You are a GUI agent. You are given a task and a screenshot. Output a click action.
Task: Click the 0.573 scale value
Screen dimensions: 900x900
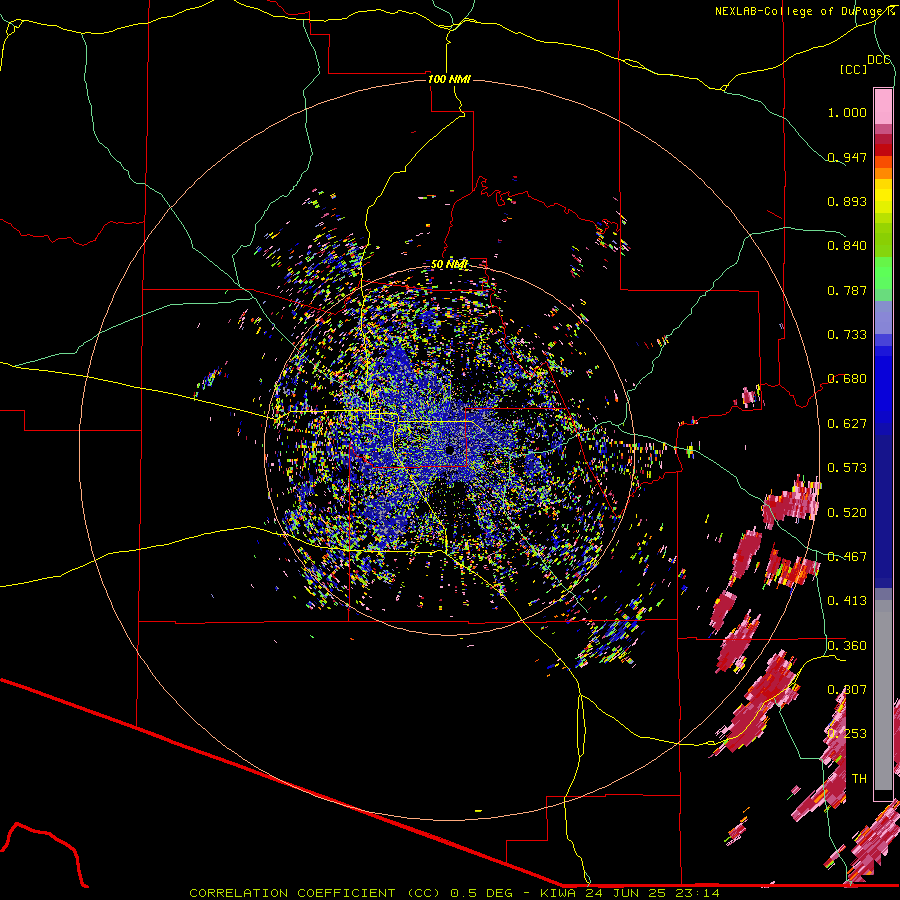point(847,468)
